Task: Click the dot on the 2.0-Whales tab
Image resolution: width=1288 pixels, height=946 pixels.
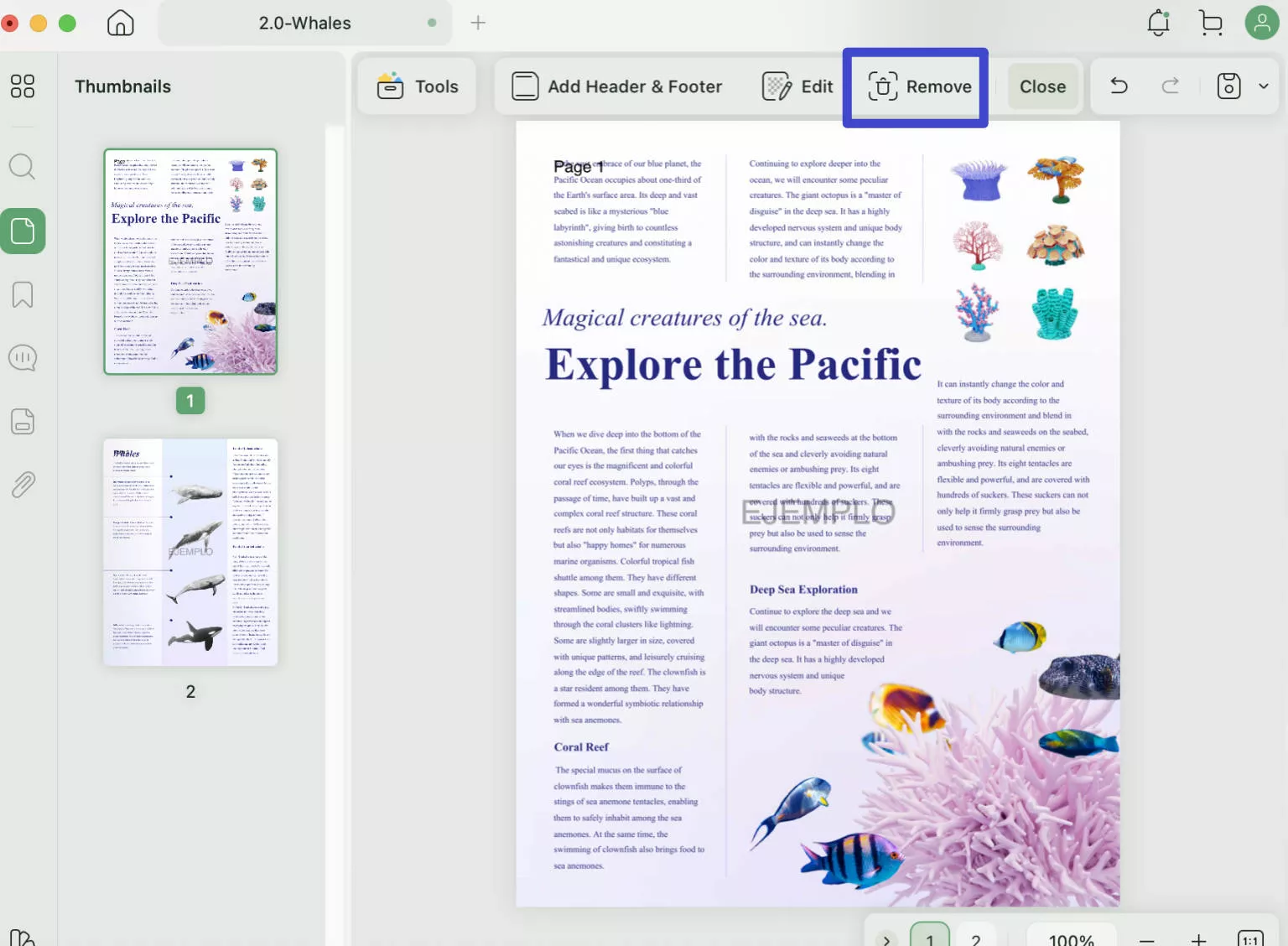Action: point(432,23)
